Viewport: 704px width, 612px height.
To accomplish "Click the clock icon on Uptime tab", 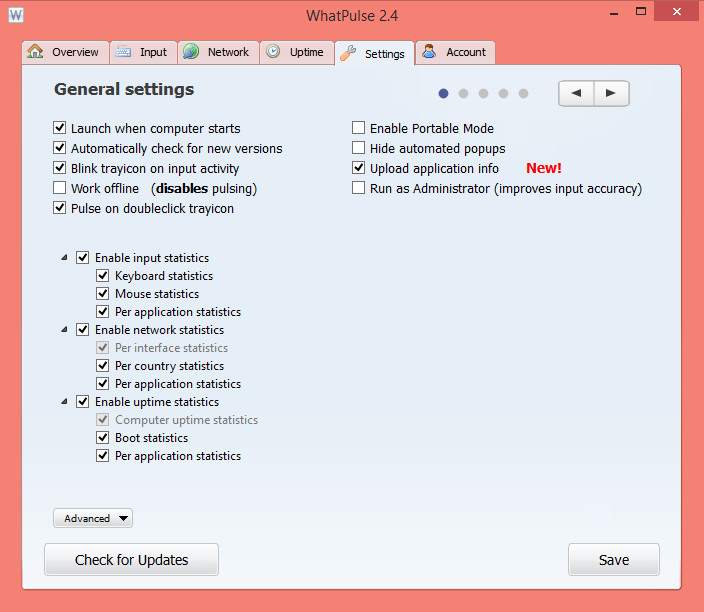I will tap(273, 51).
